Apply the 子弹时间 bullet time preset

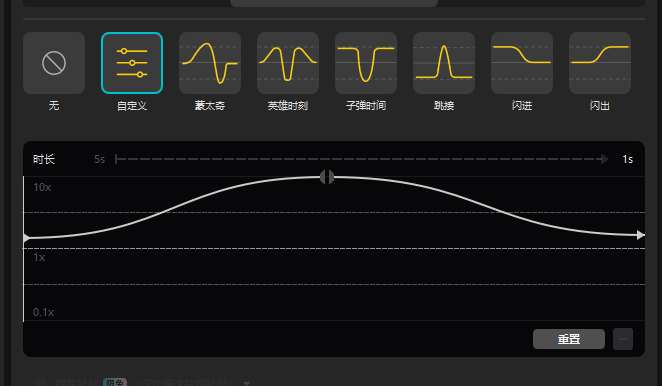[x=366, y=63]
